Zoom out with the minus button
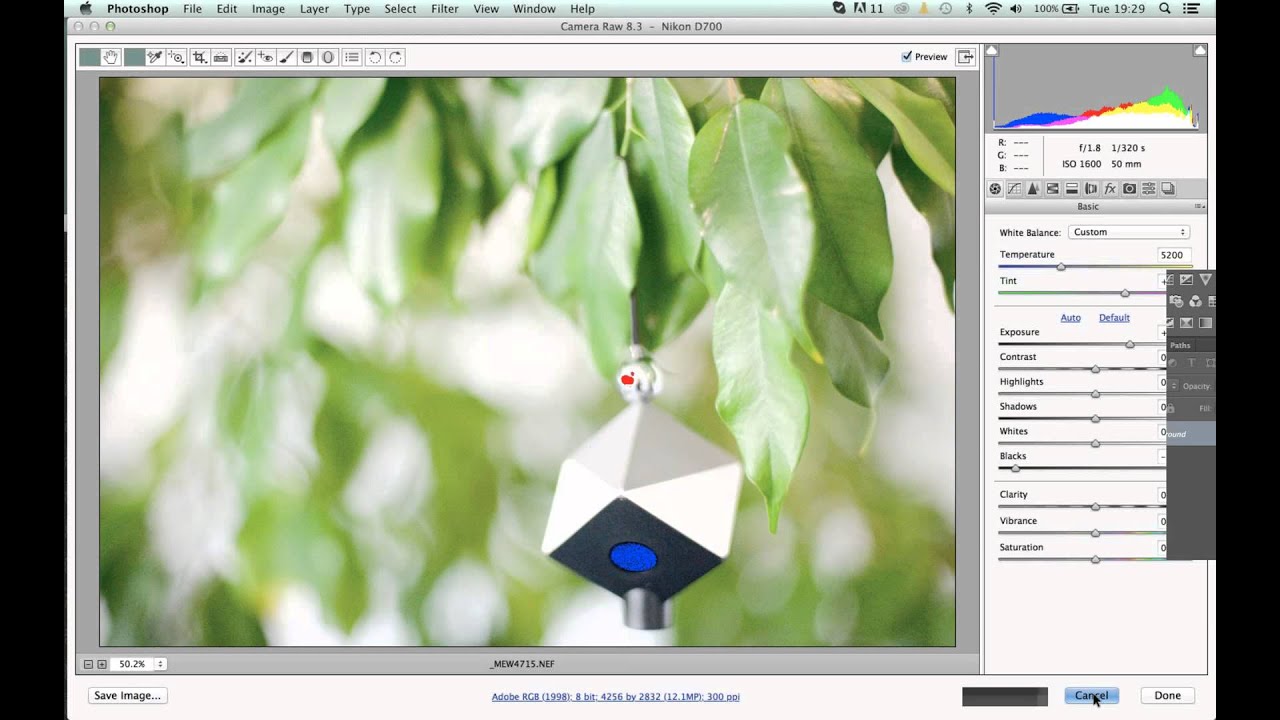 88,664
